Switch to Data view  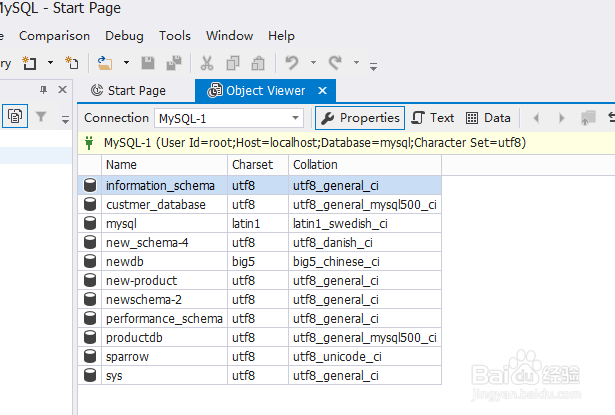tap(488, 118)
